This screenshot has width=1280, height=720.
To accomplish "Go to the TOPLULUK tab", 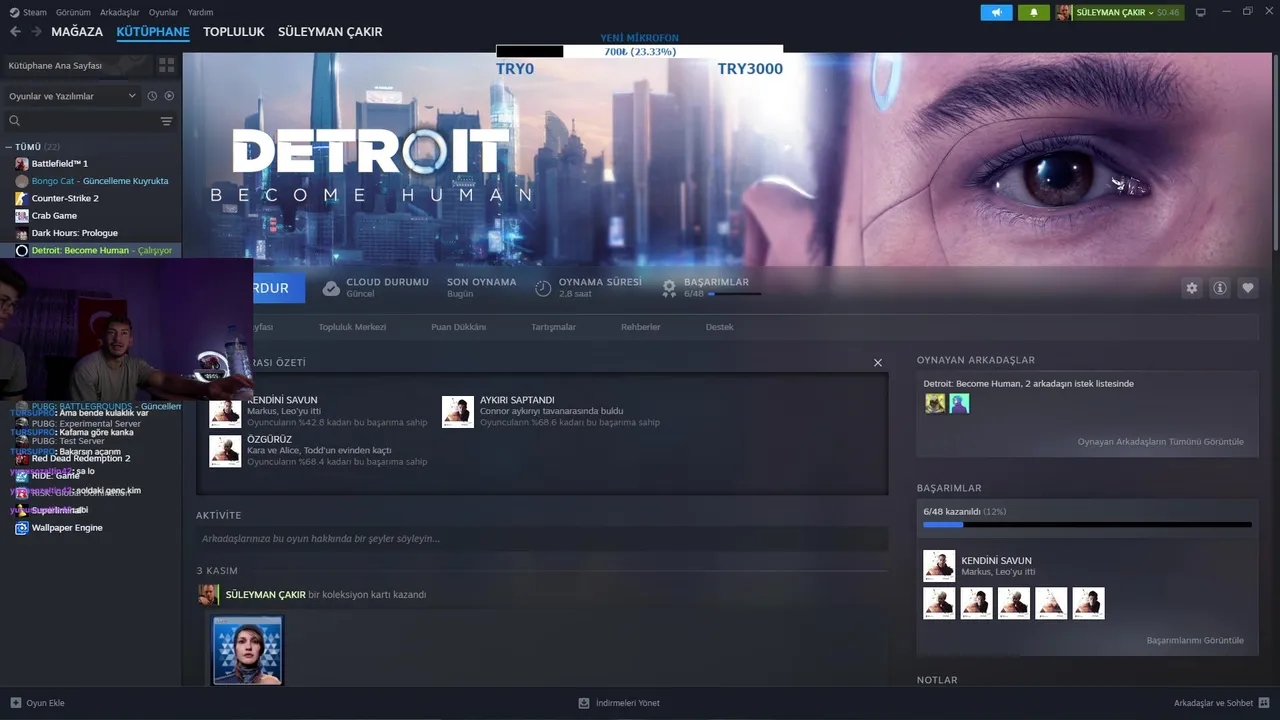I will (234, 32).
